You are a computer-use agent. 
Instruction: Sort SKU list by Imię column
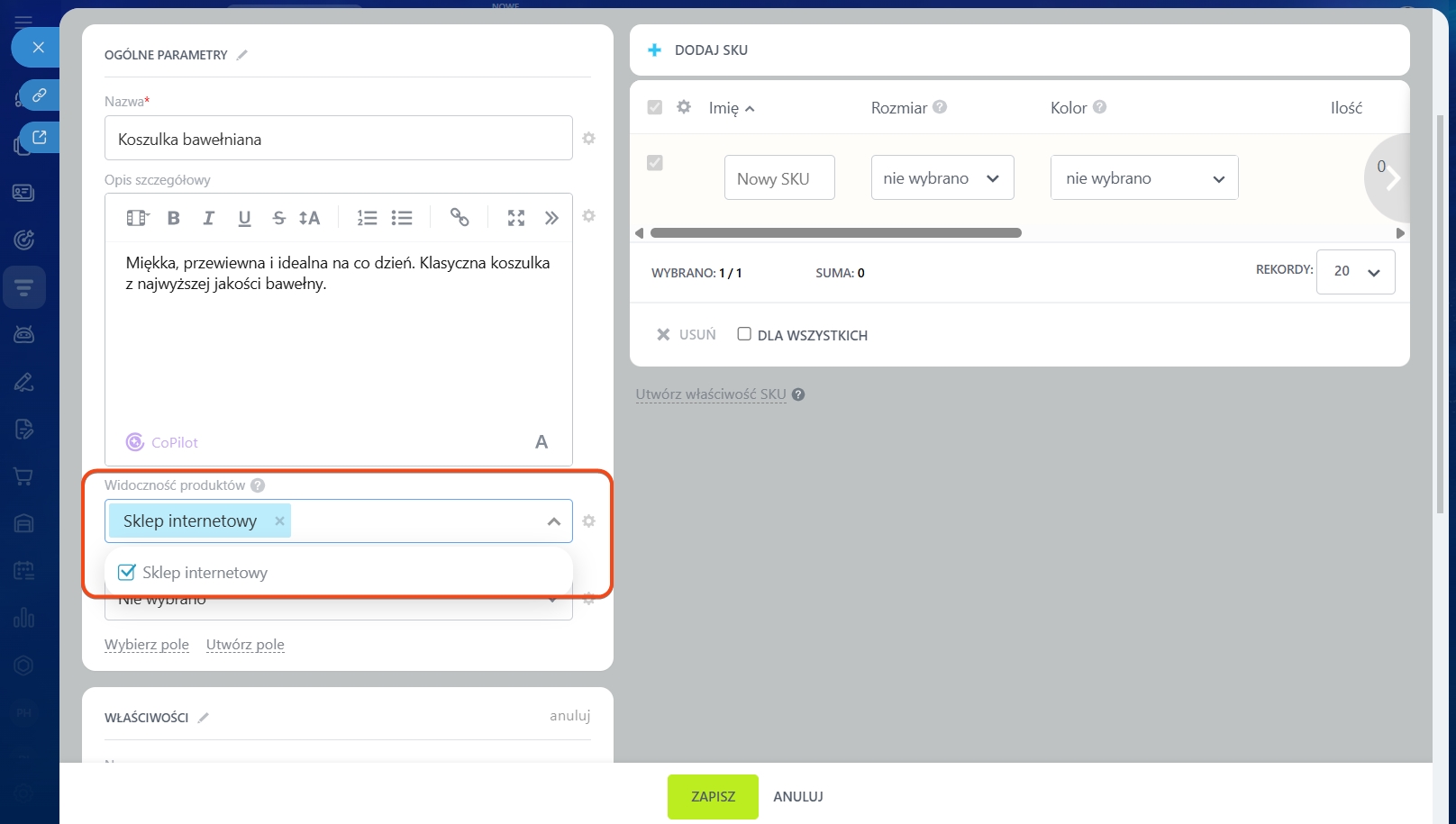pyautogui.click(x=731, y=108)
